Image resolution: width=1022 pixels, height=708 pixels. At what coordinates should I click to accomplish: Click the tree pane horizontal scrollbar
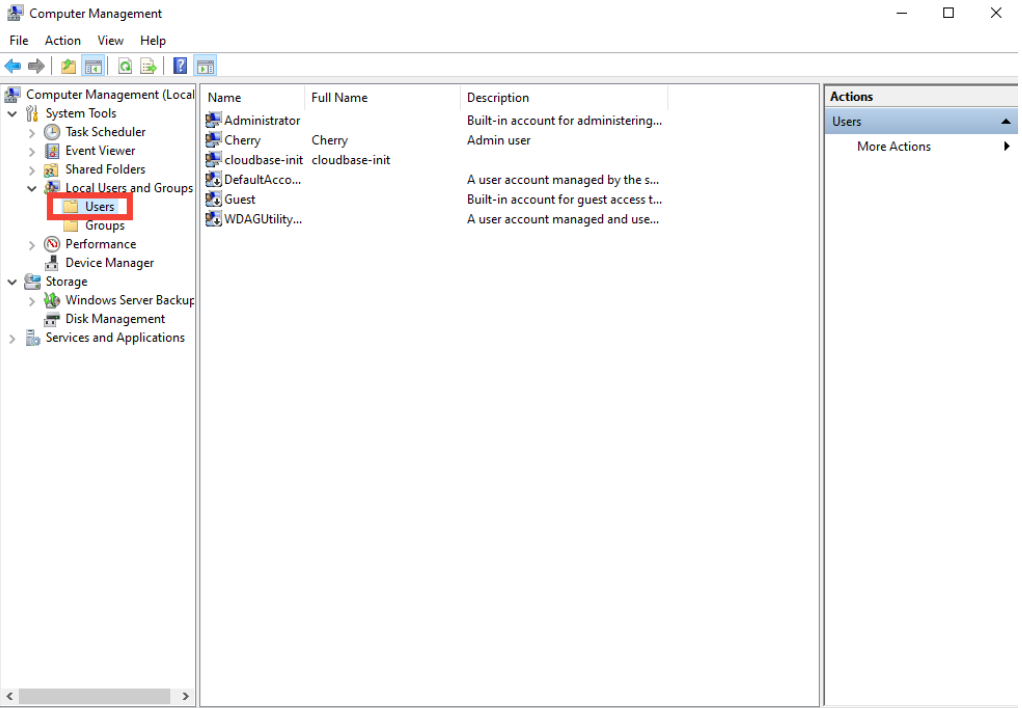[x=98, y=696]
